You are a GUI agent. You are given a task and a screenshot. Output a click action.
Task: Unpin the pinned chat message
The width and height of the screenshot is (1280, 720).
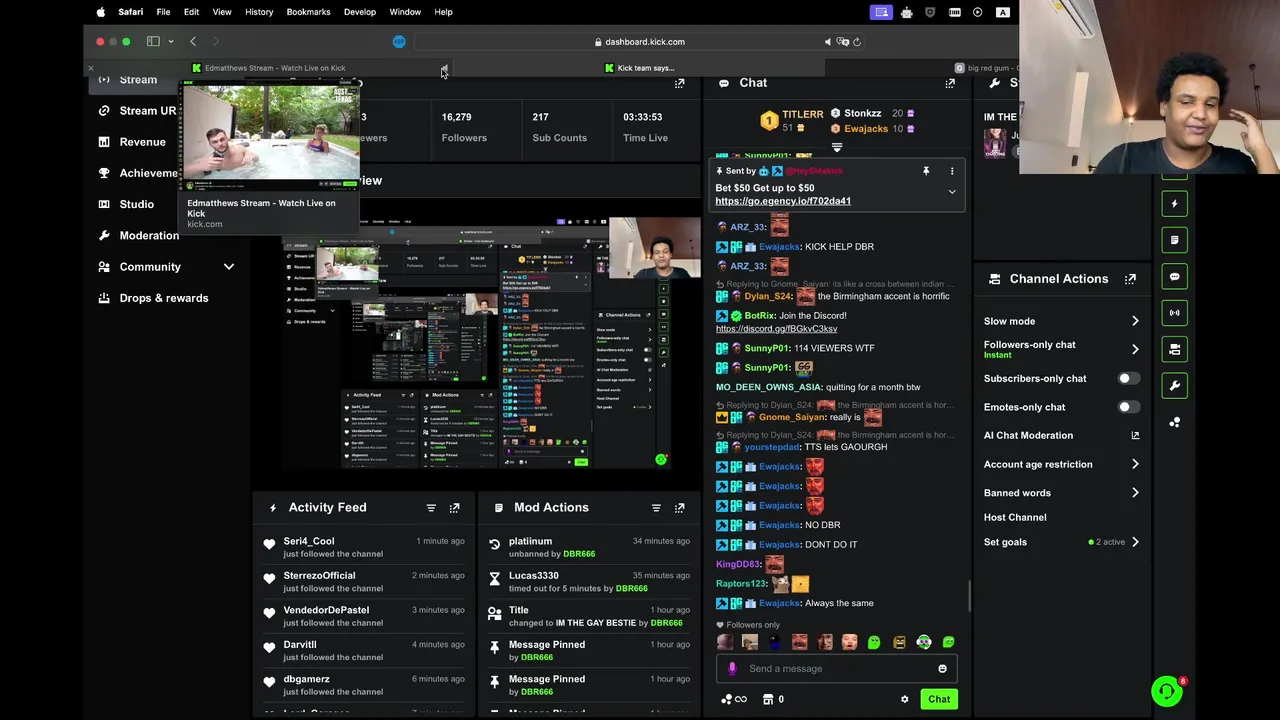926,171
